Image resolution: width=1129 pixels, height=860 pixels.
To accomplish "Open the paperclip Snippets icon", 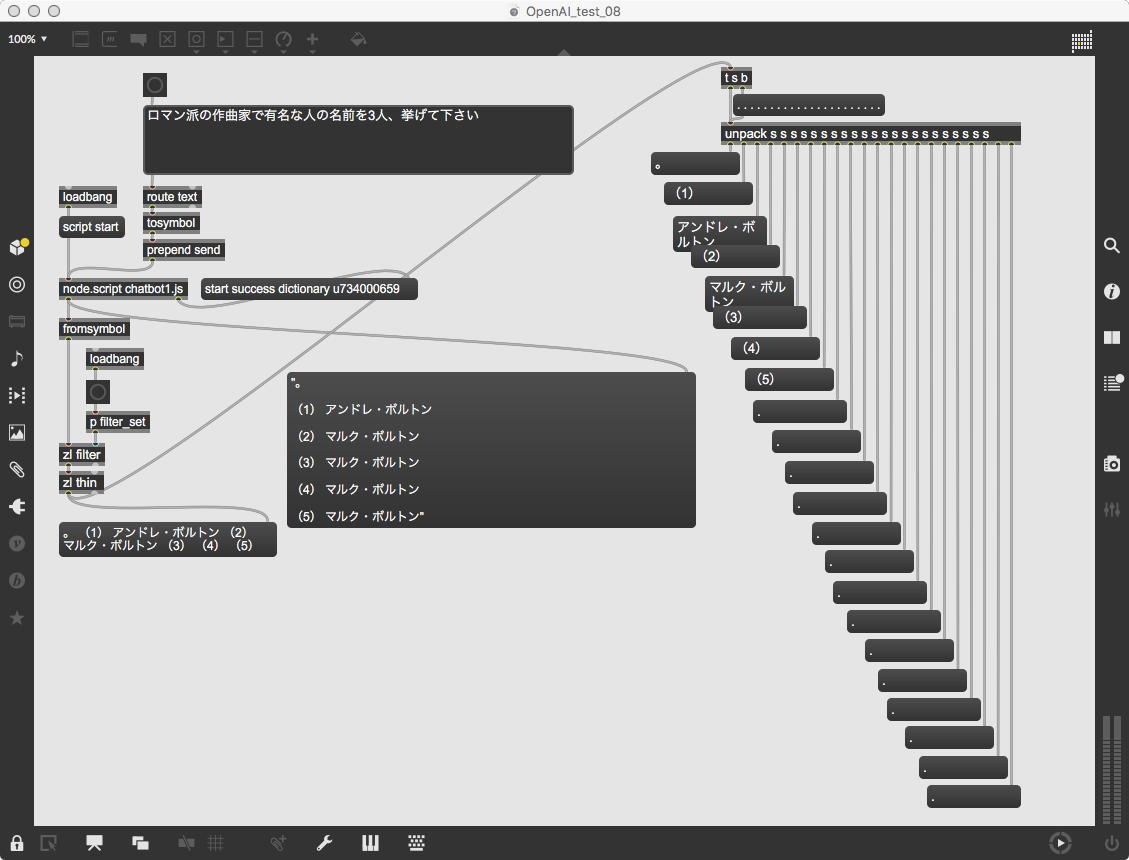I will 17,470.
